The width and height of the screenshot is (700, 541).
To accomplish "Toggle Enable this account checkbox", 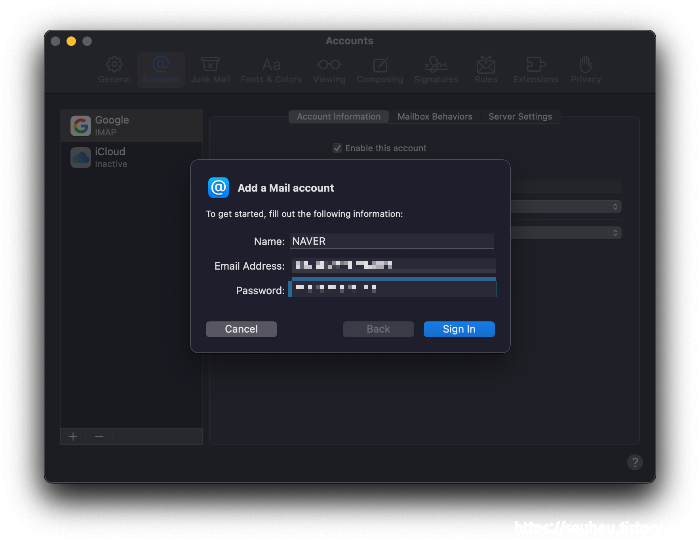I will [x=337, y=148].
